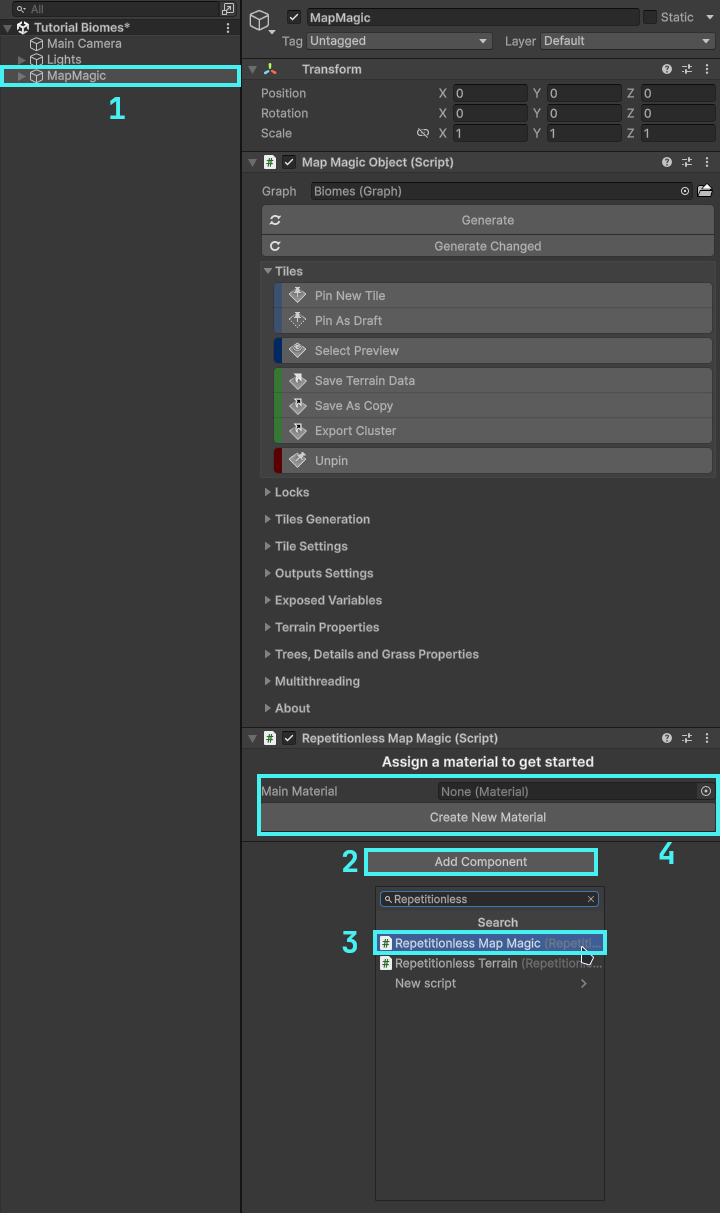This screenshot has width=720, height=1213.
Task: Enable the Static checkbox
Action: coord(650,17)
